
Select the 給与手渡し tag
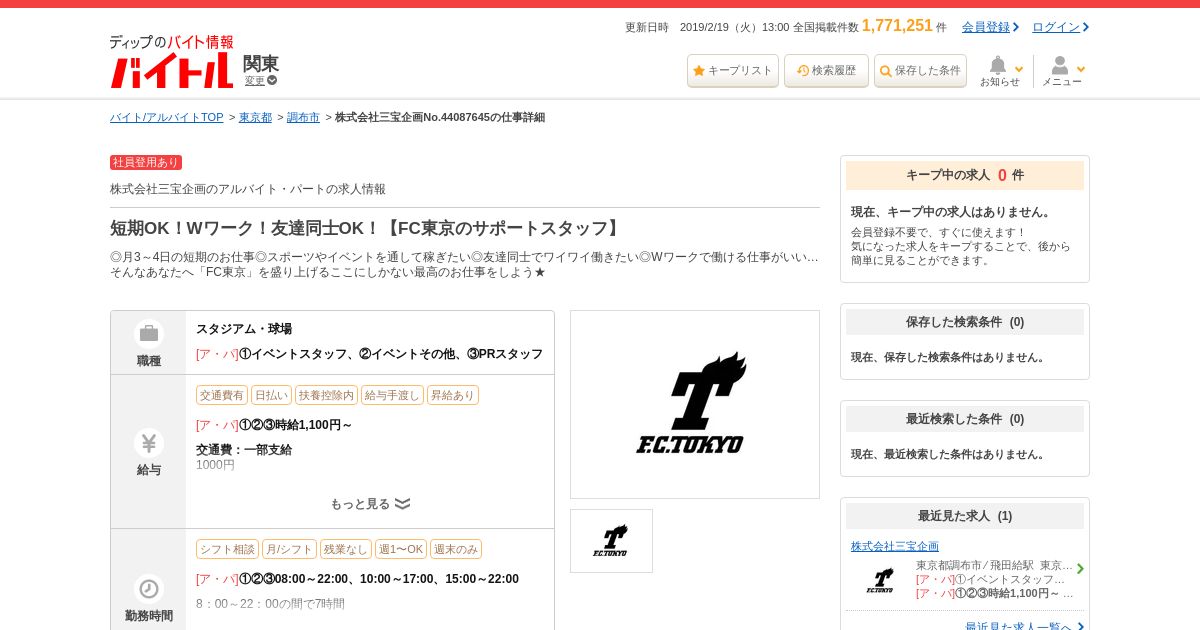(392, 395)
